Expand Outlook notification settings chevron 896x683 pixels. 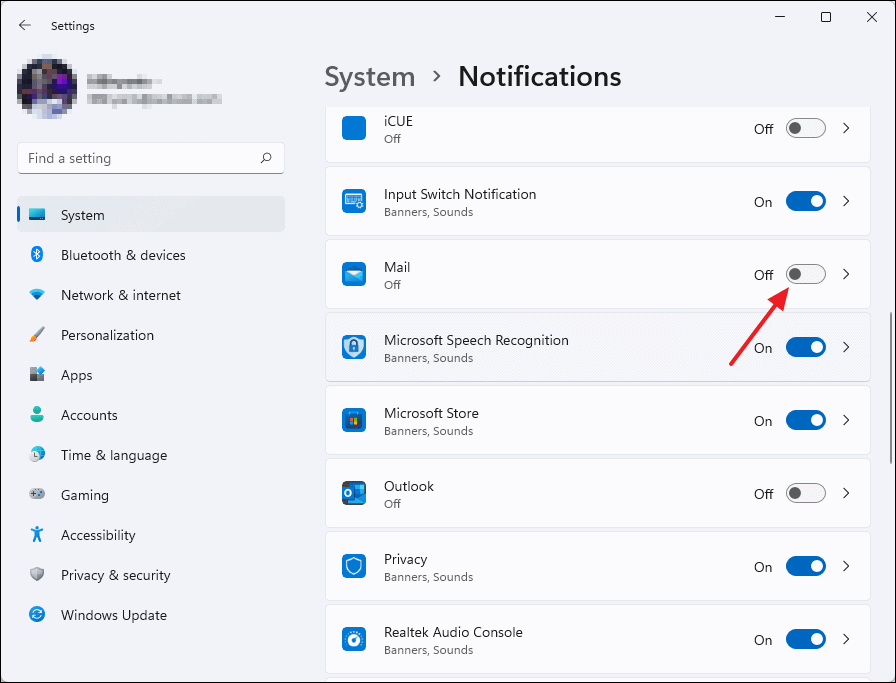[x=846, y=493]
